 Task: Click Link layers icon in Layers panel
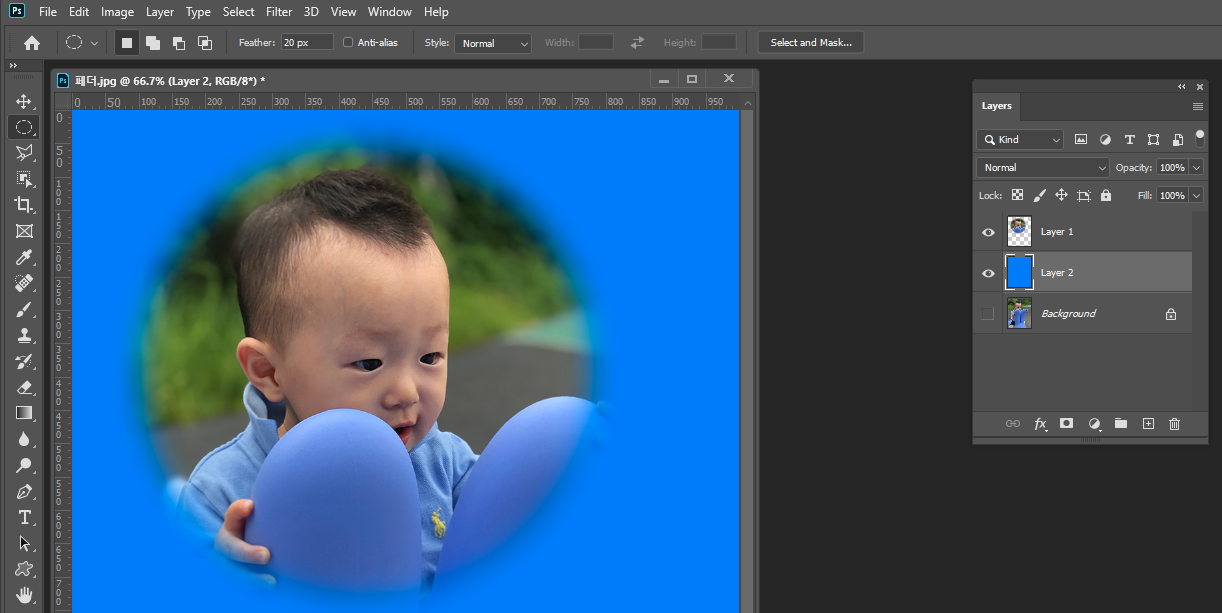pos(1012,424)
